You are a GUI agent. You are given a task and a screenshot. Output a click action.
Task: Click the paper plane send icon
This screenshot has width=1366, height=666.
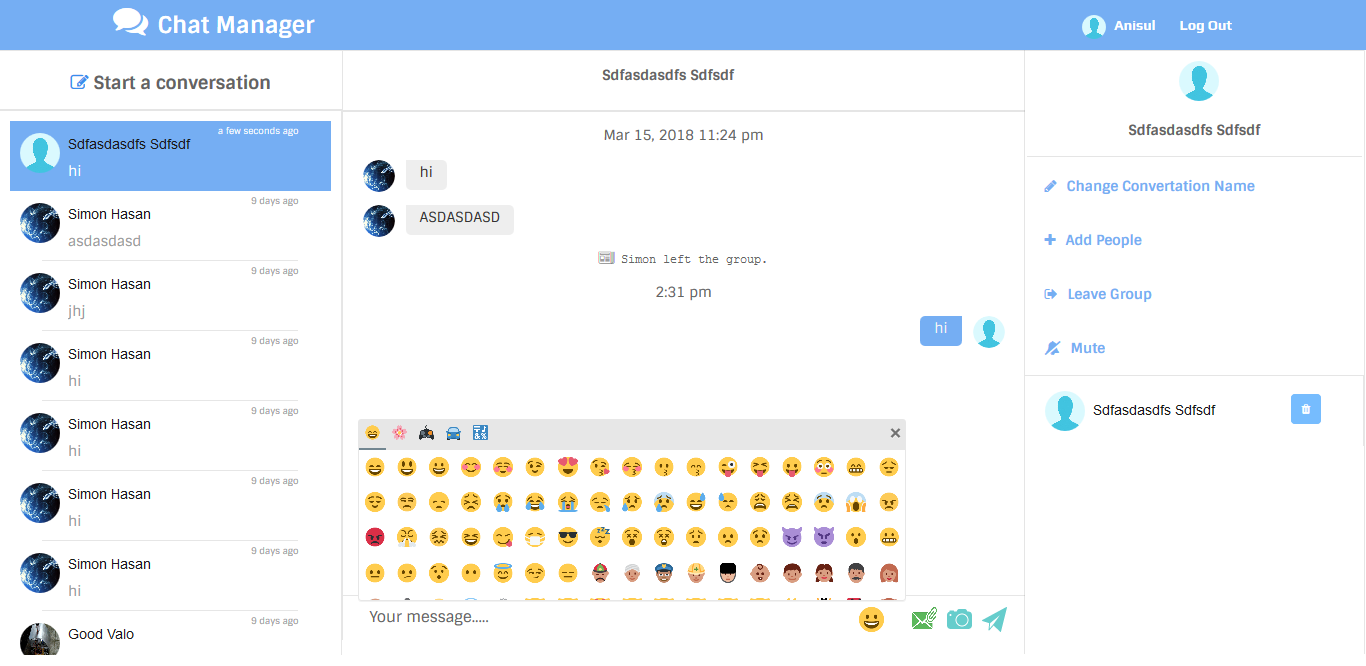[x=994, y=619]
